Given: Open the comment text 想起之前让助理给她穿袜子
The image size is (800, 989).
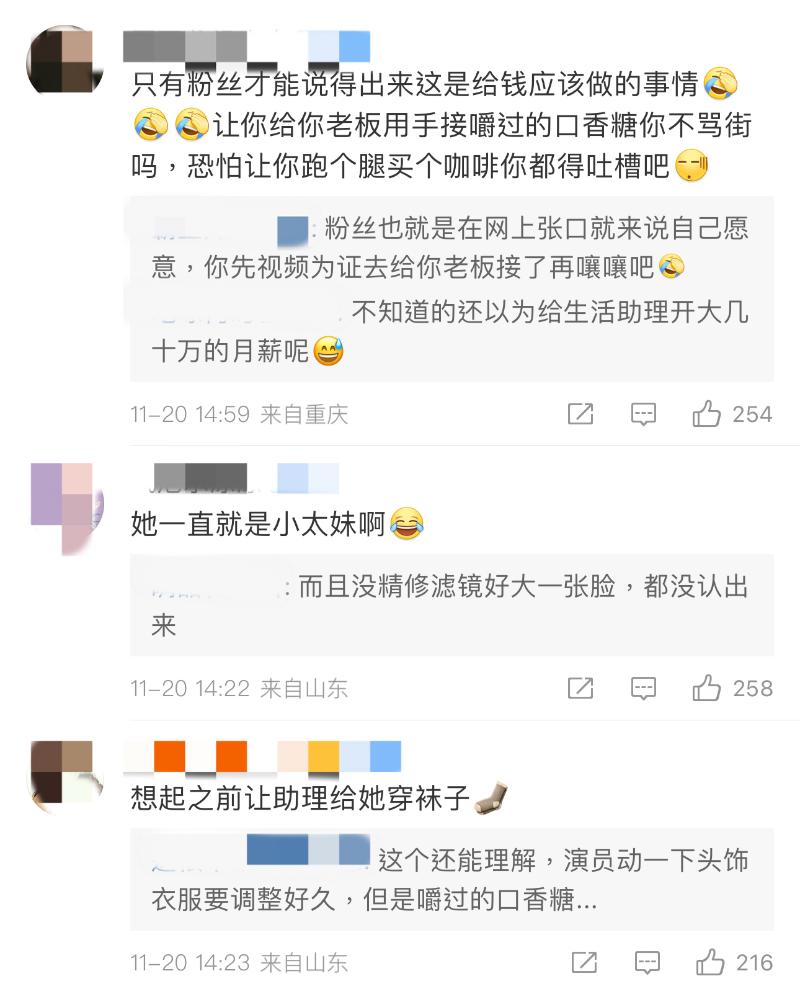Looking at the screenshot, I should (300, 798).
